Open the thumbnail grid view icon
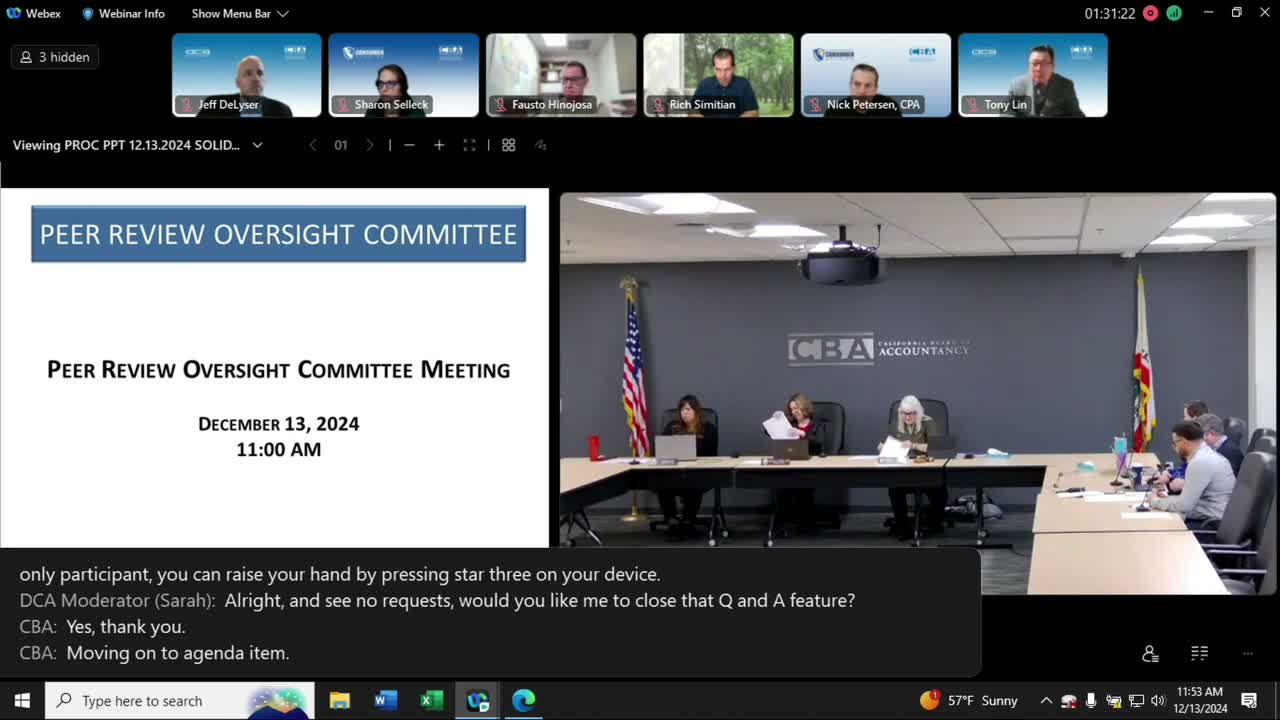The height and width of the screenshot is (720, 1280). [508, 145]
